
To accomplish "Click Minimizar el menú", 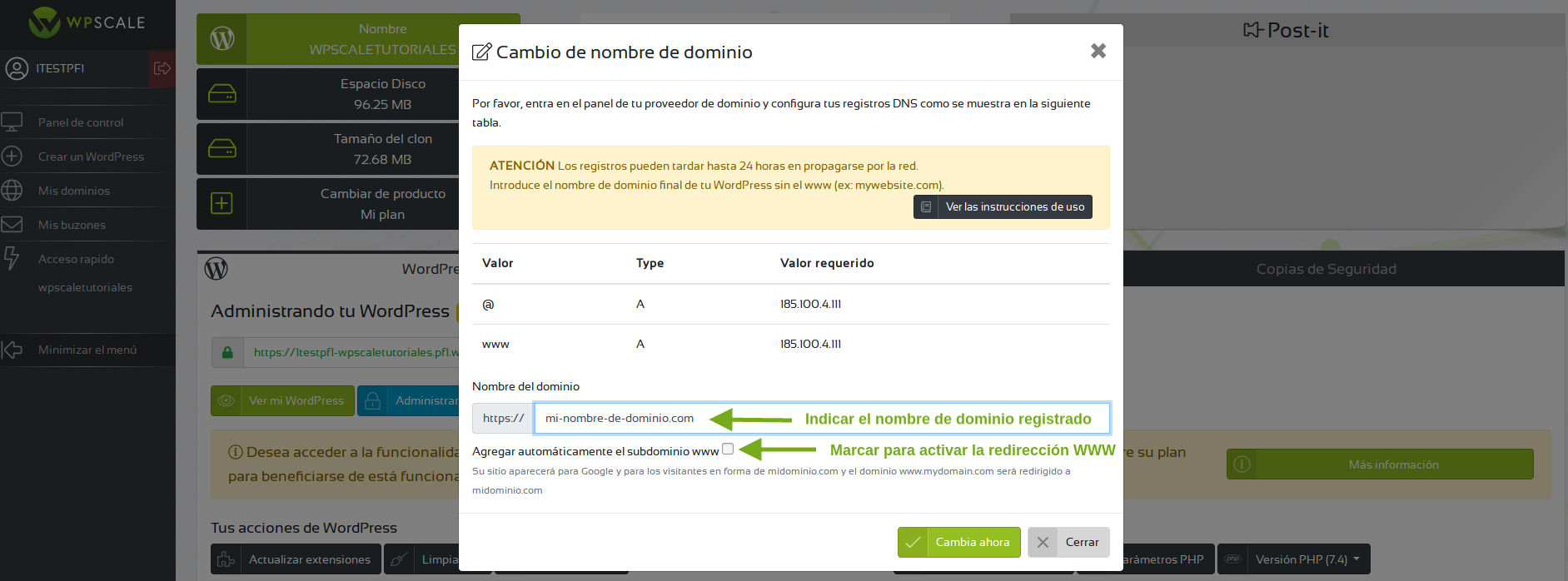I will pyautogui.click(x=87, y=350).
